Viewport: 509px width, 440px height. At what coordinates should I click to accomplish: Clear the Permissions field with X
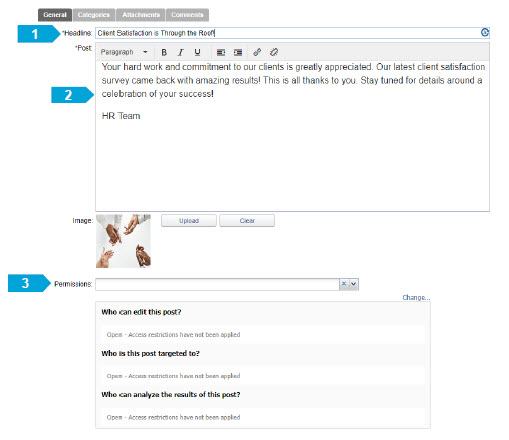pos(344,284)
